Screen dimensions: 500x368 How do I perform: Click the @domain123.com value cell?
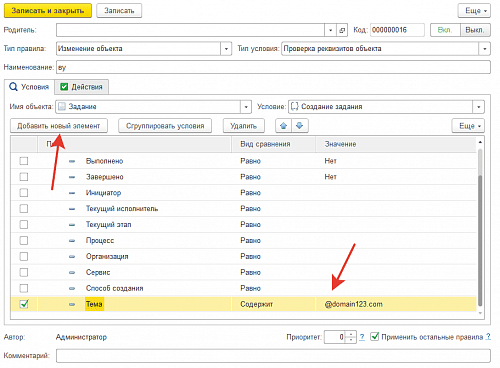pyautogui.click(x=395, y=304)
